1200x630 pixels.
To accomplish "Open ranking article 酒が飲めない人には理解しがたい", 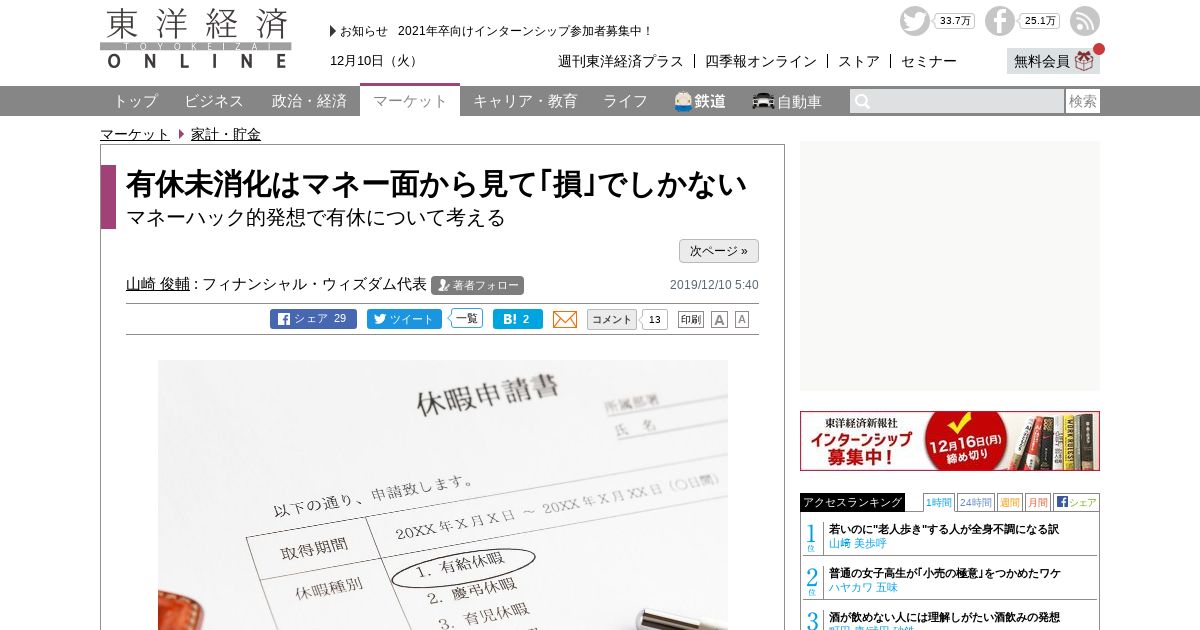I will click(944, 617).
